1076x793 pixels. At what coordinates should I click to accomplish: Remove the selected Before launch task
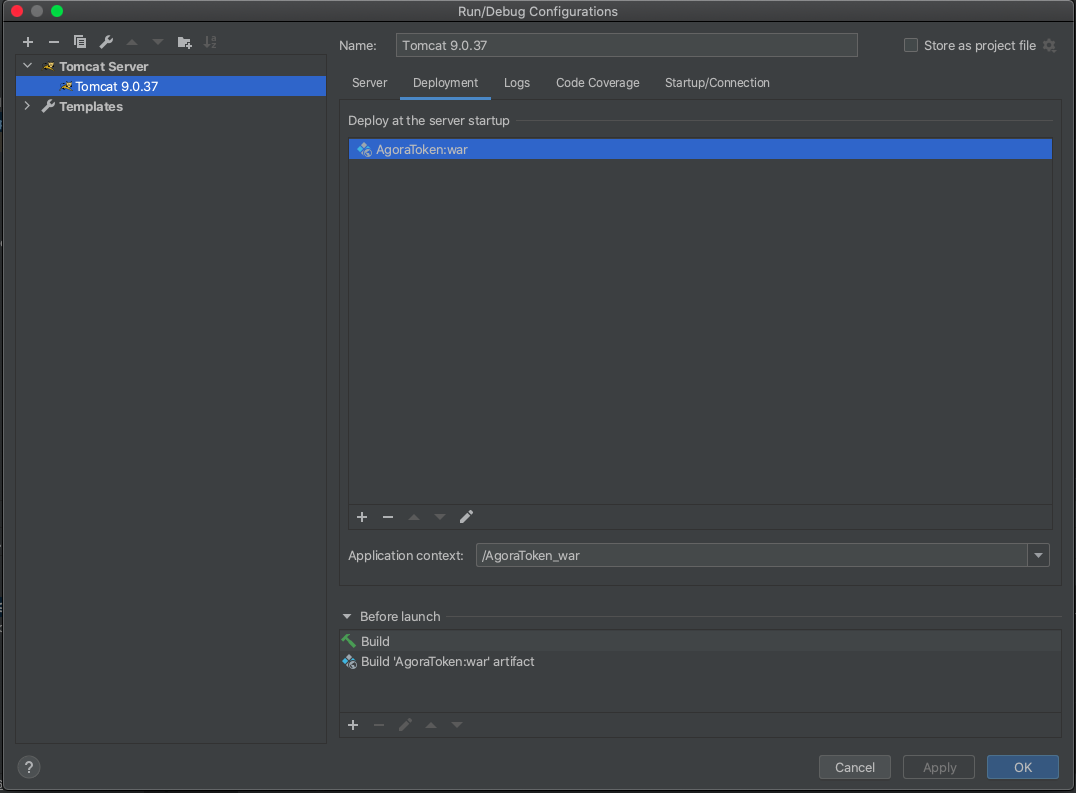tap(379, 725)
